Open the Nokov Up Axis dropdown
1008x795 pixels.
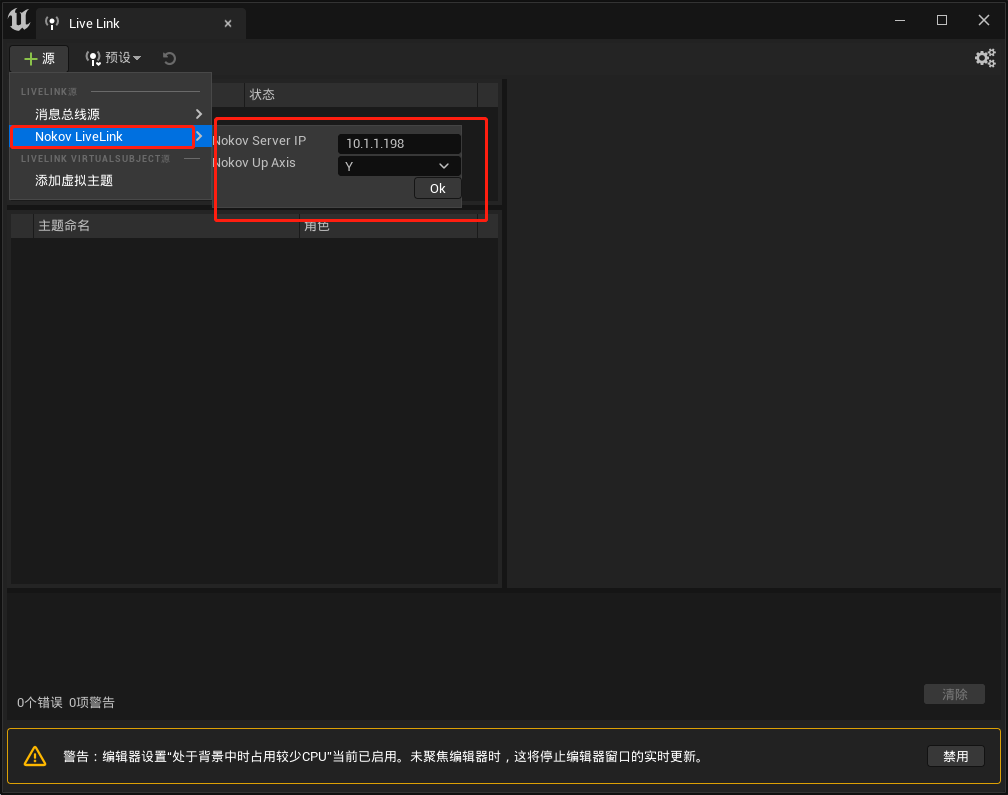click(399, 166)
